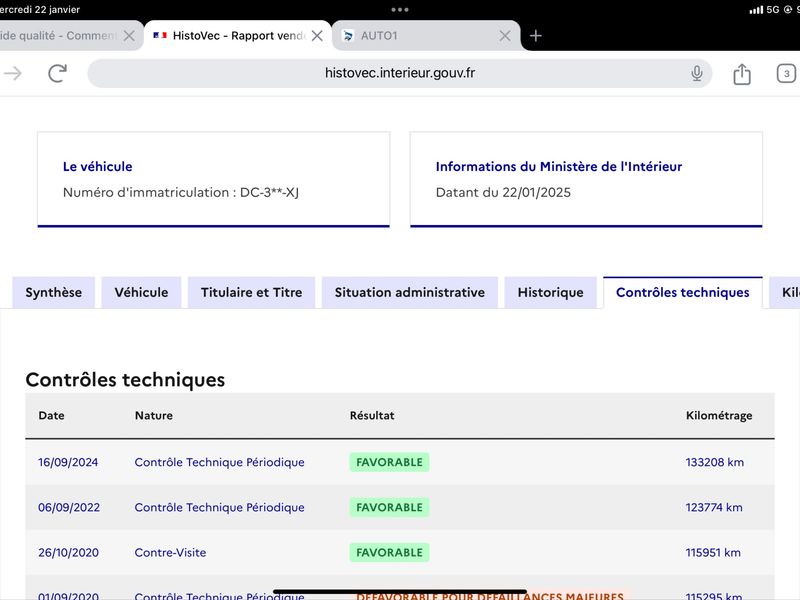Screen dimensions: 800x600
Task: Click FAVORABLE badge in 16/09/2024 row
Action: 389,462
